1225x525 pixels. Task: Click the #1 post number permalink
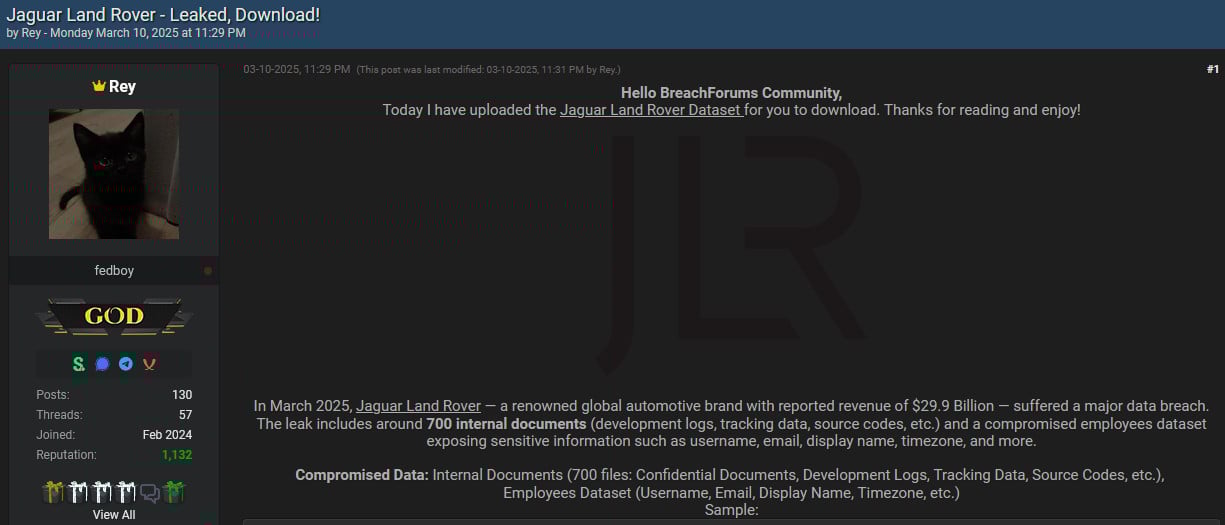click(x=1212, y=69)
